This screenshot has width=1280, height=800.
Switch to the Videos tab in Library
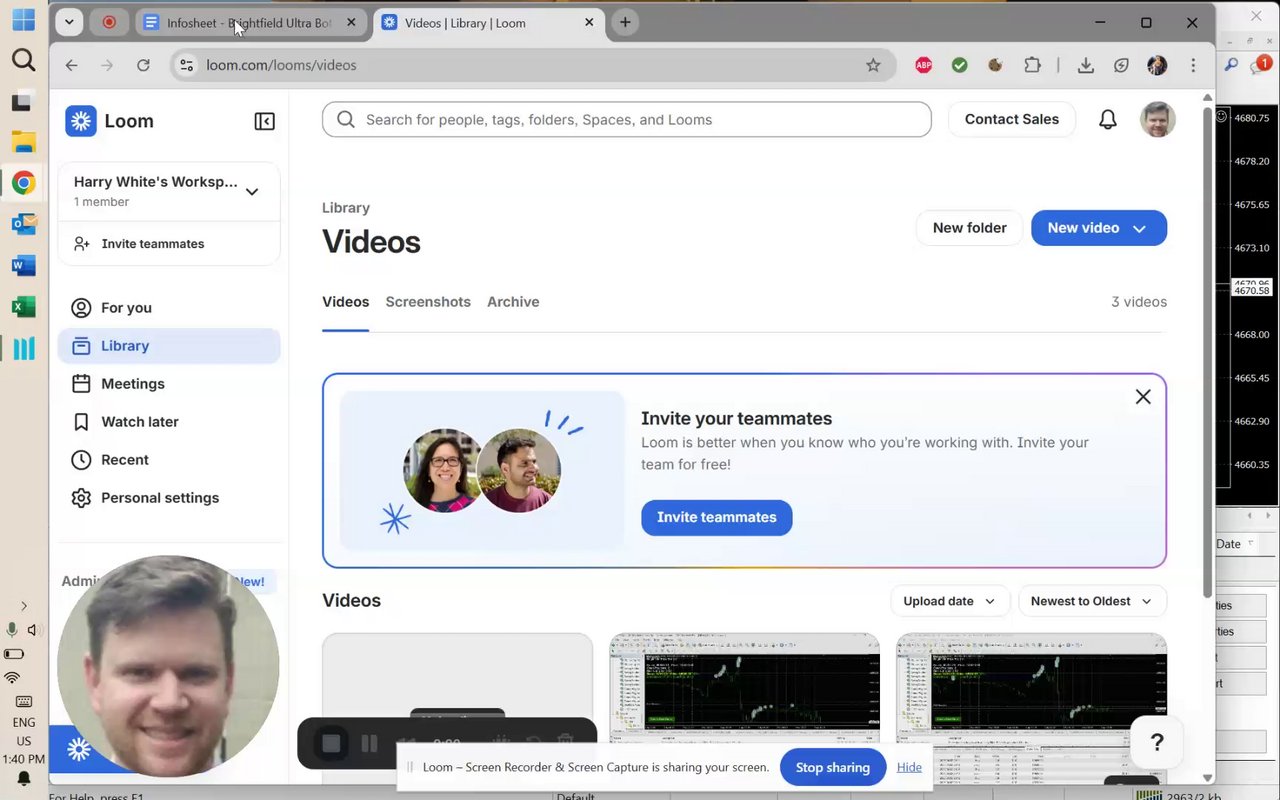(x=346, y=302)
